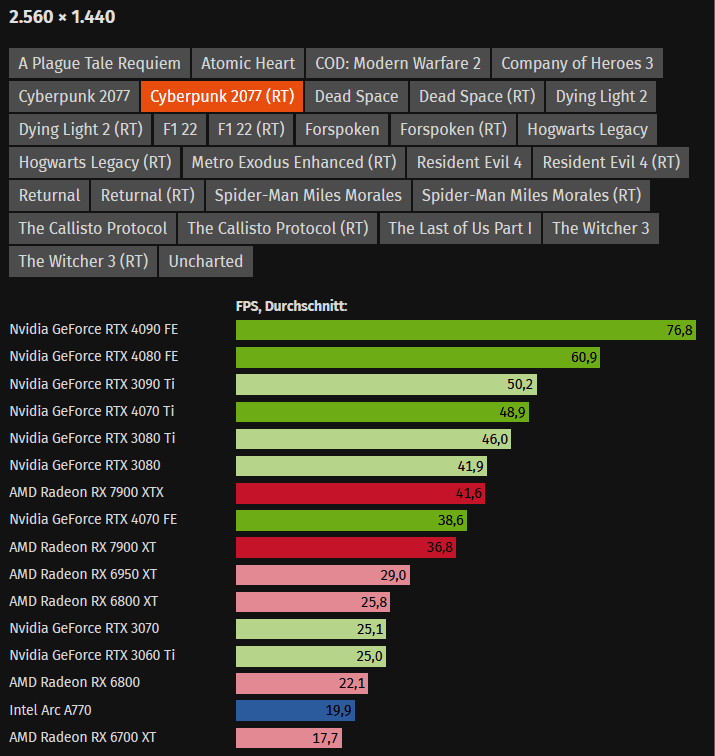
Task: Click the 38,6 value on RTX 4070 FE bar
Action: (450, 520)
